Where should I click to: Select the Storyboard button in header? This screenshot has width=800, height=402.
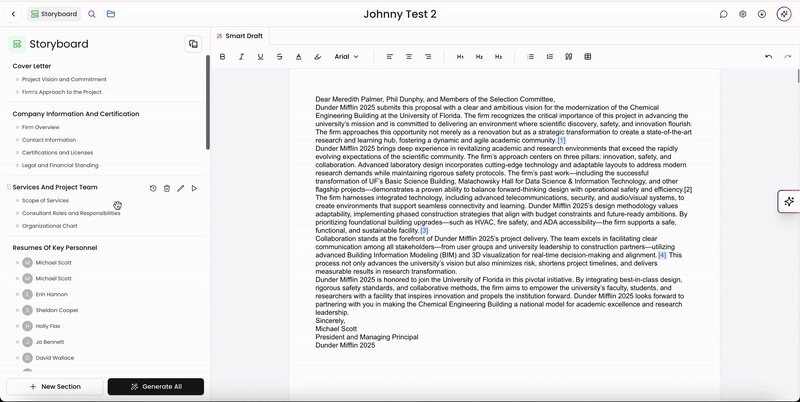coord(54,14)
